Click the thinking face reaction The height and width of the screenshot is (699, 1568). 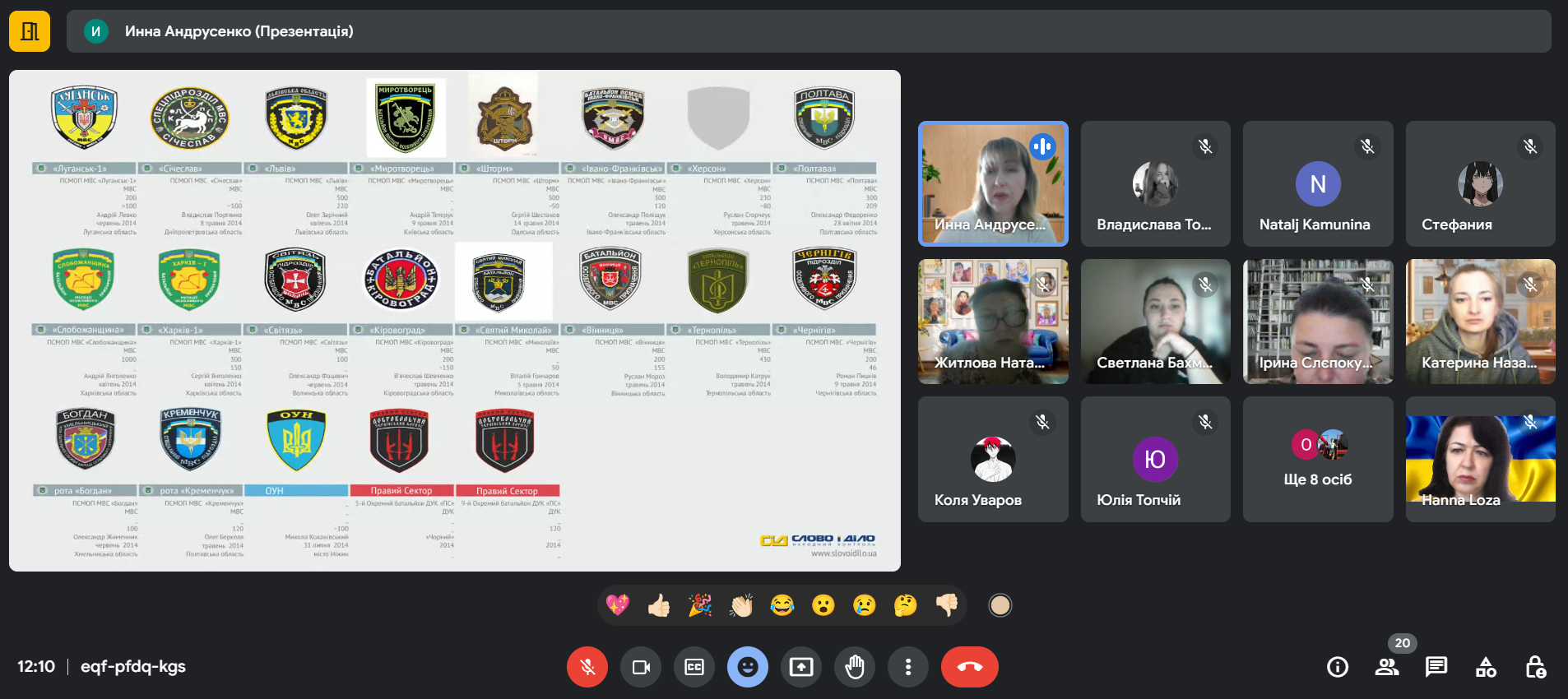tap(905, 606)
